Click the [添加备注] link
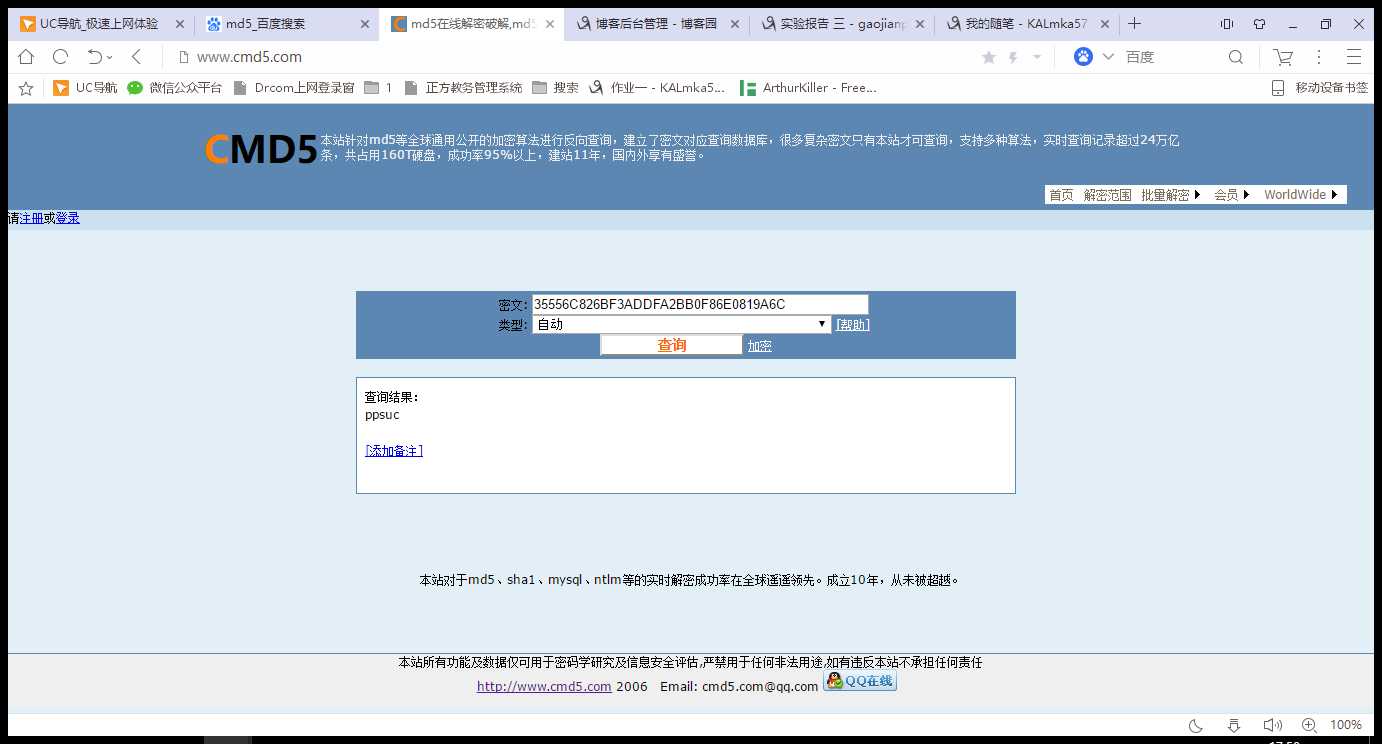 tap(394, 451)
